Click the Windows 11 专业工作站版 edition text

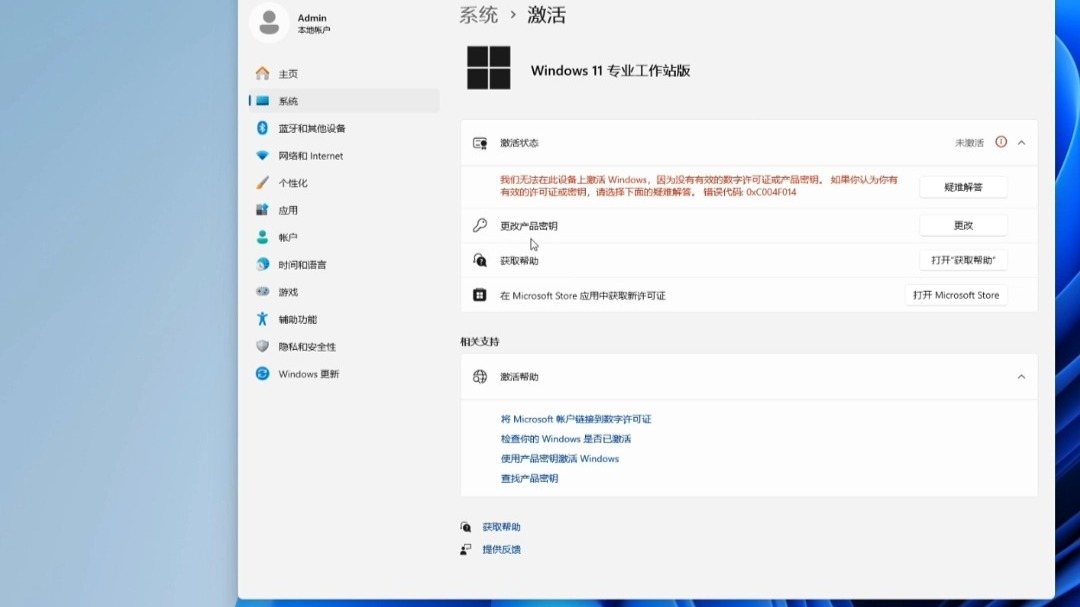point(610,70)
